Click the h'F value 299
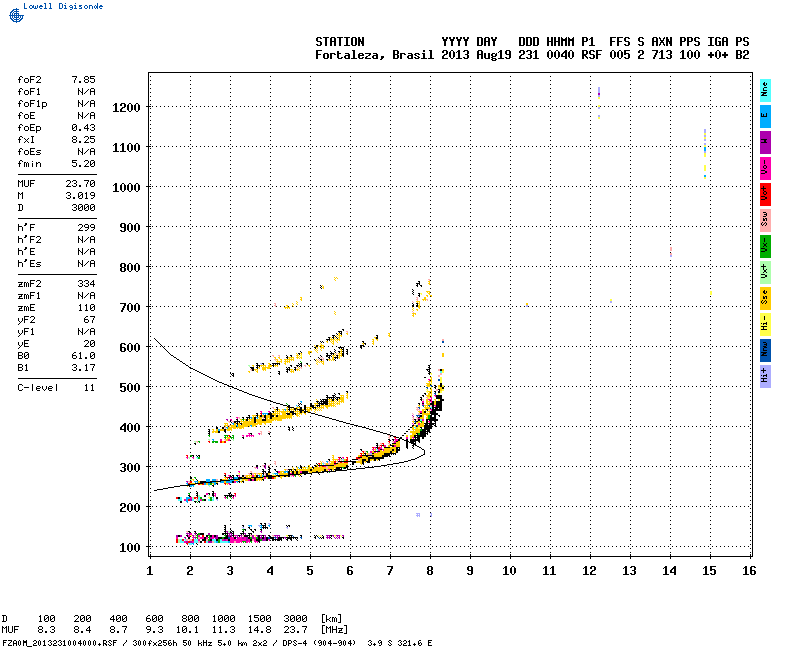This screenshot has height=650, width=800. [x=86, y=228]
